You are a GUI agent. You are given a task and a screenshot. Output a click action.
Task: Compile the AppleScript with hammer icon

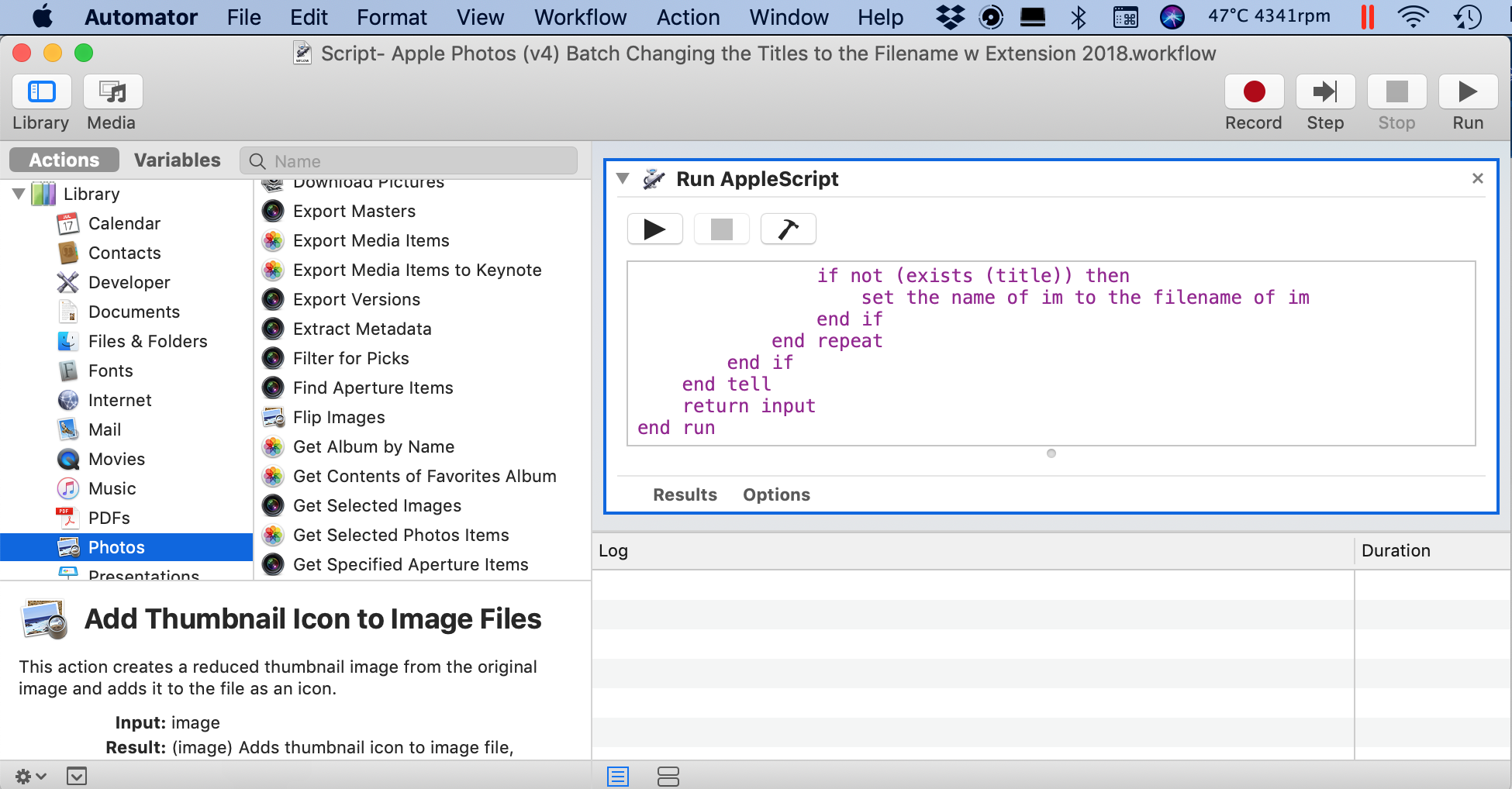coord(788,229)
